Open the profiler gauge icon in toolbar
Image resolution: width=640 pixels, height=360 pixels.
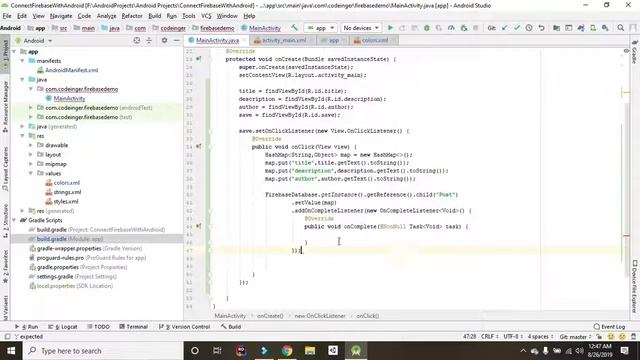tap(451, 28)
